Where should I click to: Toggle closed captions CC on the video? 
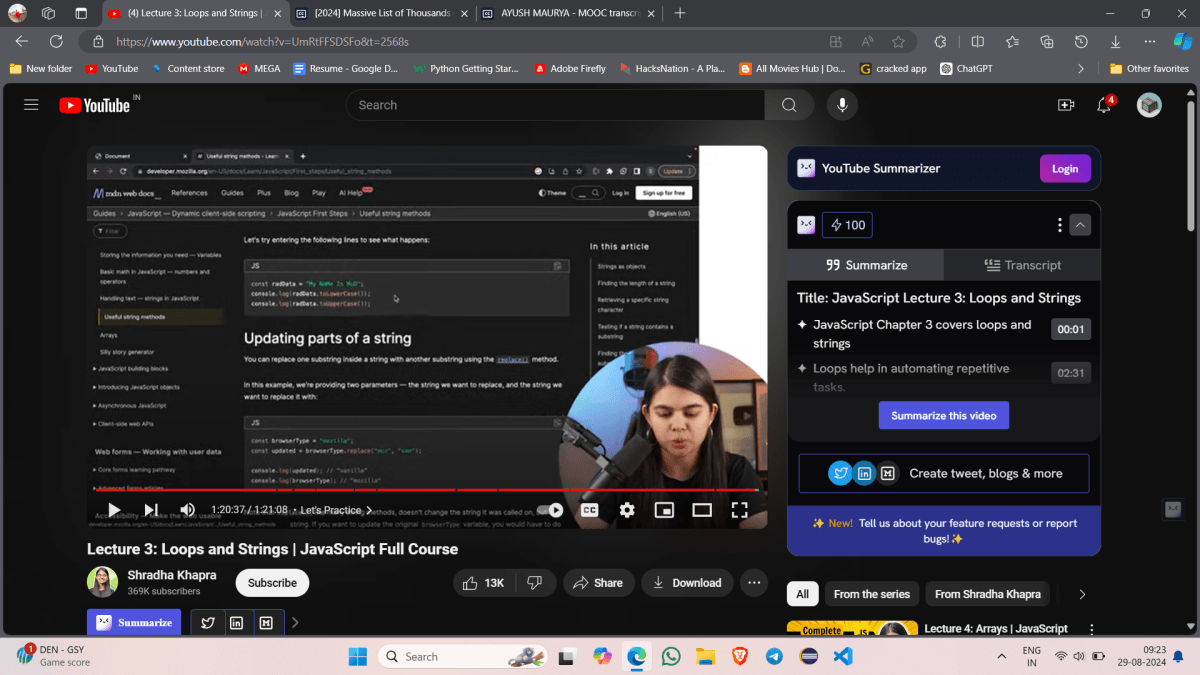[x=590, y=510]
